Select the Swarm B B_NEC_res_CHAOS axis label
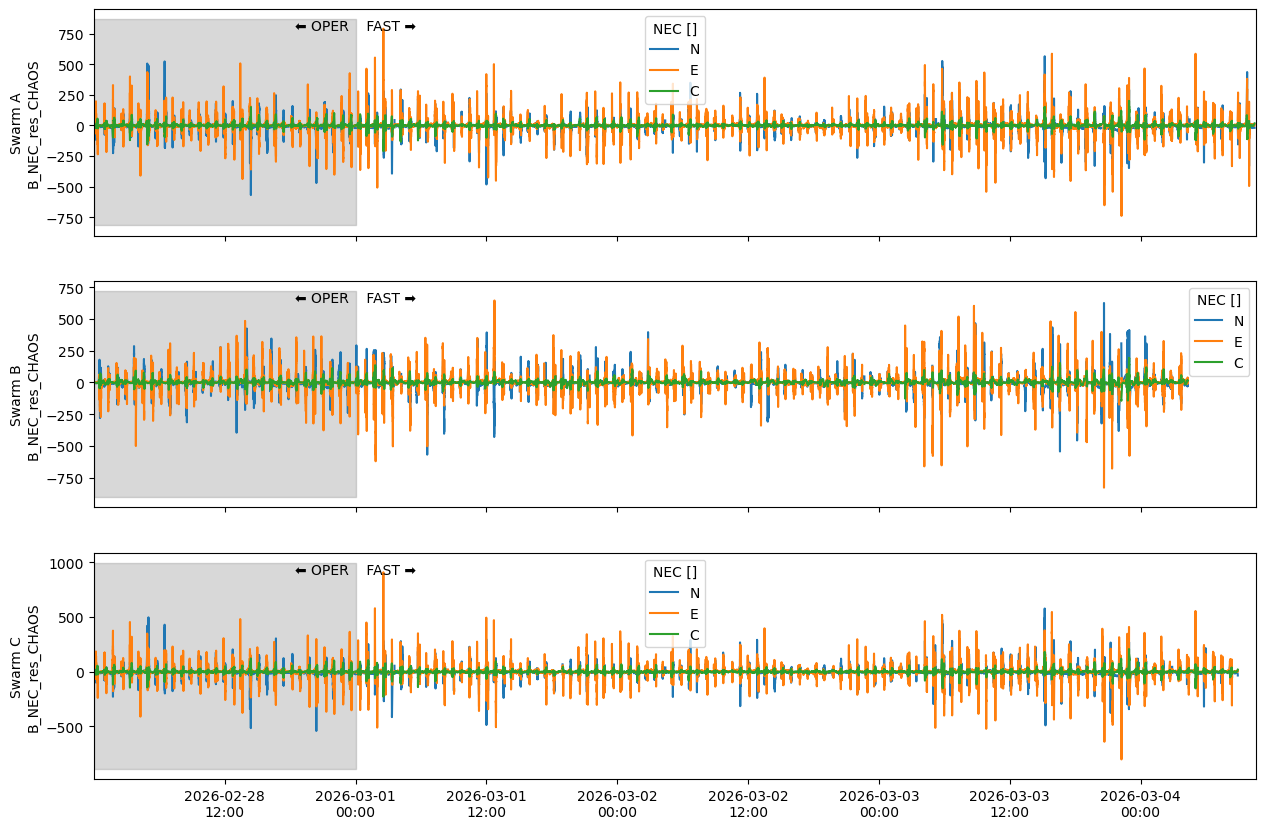The image size is (1266, 829). coord(34,397)
